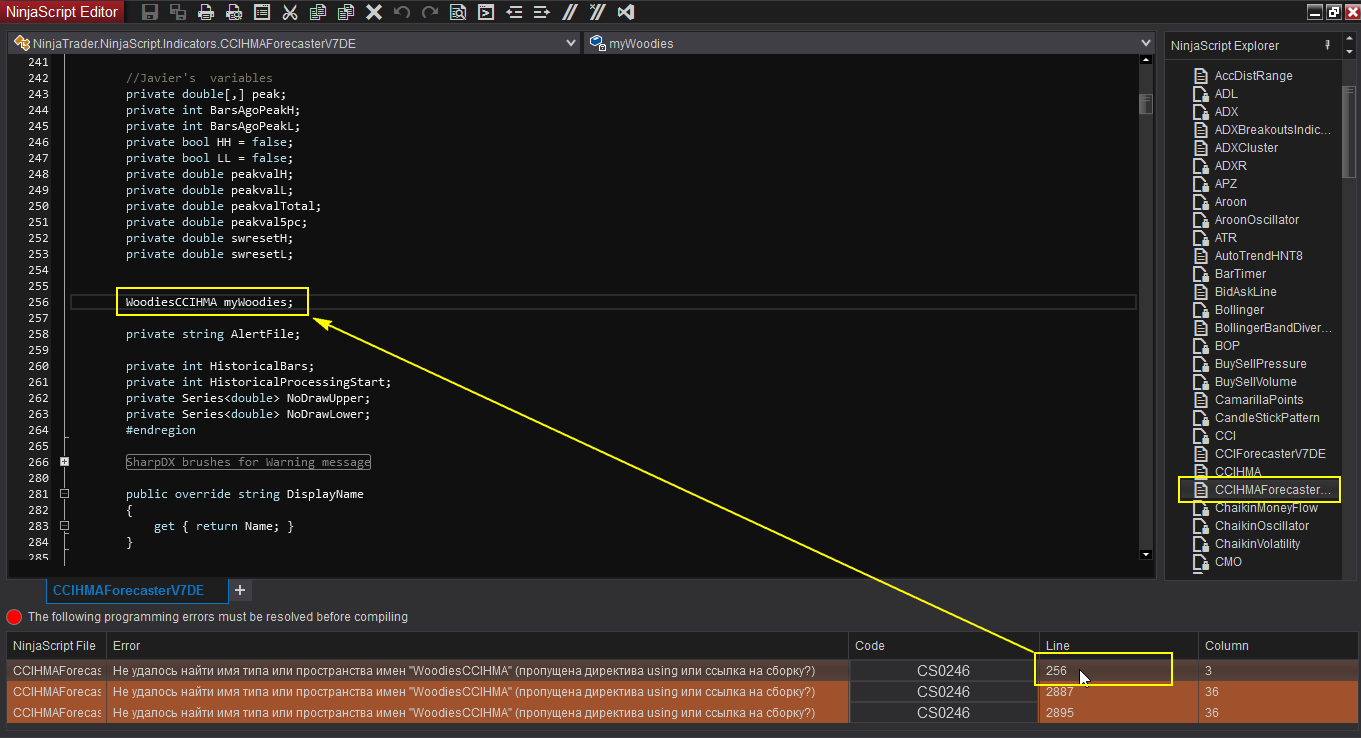The image size is (1361, 738).
Task: Add a new editor tab
Action: 240,590
